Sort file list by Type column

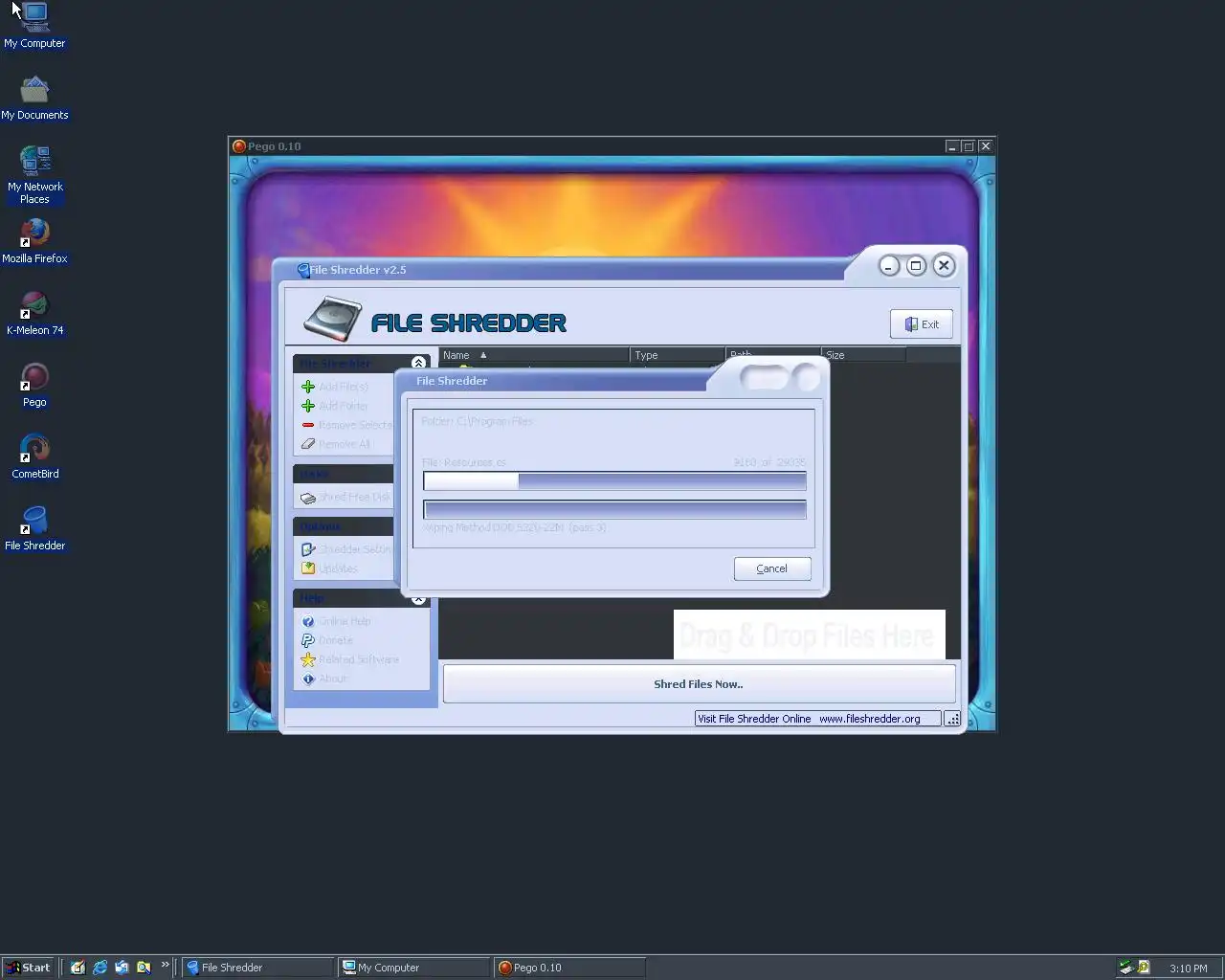coord(678,355)
